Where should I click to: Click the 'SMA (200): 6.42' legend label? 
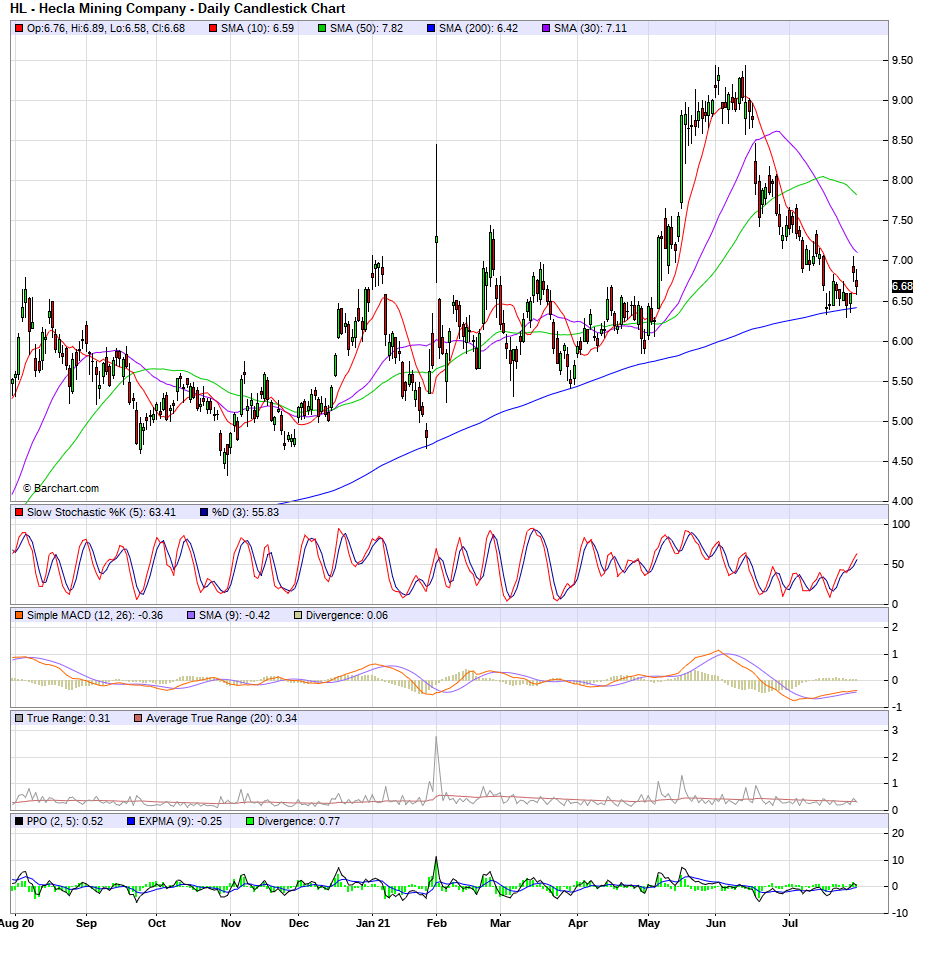point(479,29)
